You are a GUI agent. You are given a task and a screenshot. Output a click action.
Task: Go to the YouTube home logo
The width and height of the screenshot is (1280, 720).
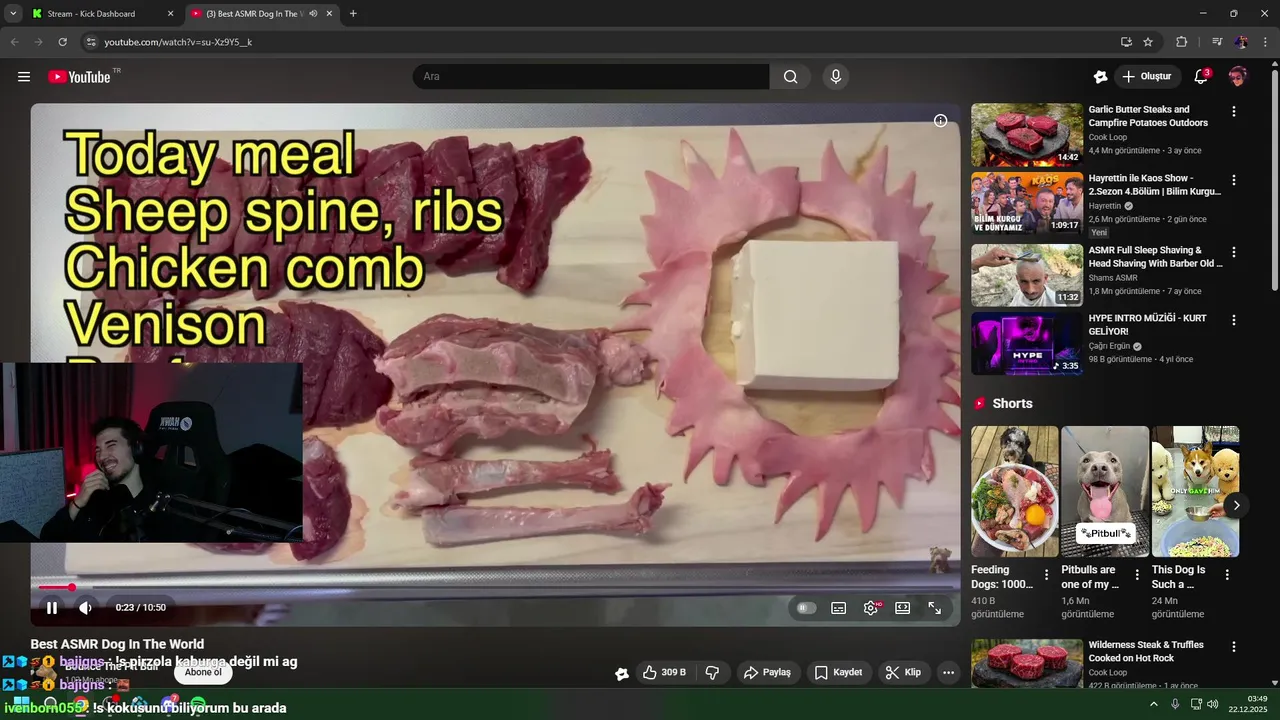79,77
